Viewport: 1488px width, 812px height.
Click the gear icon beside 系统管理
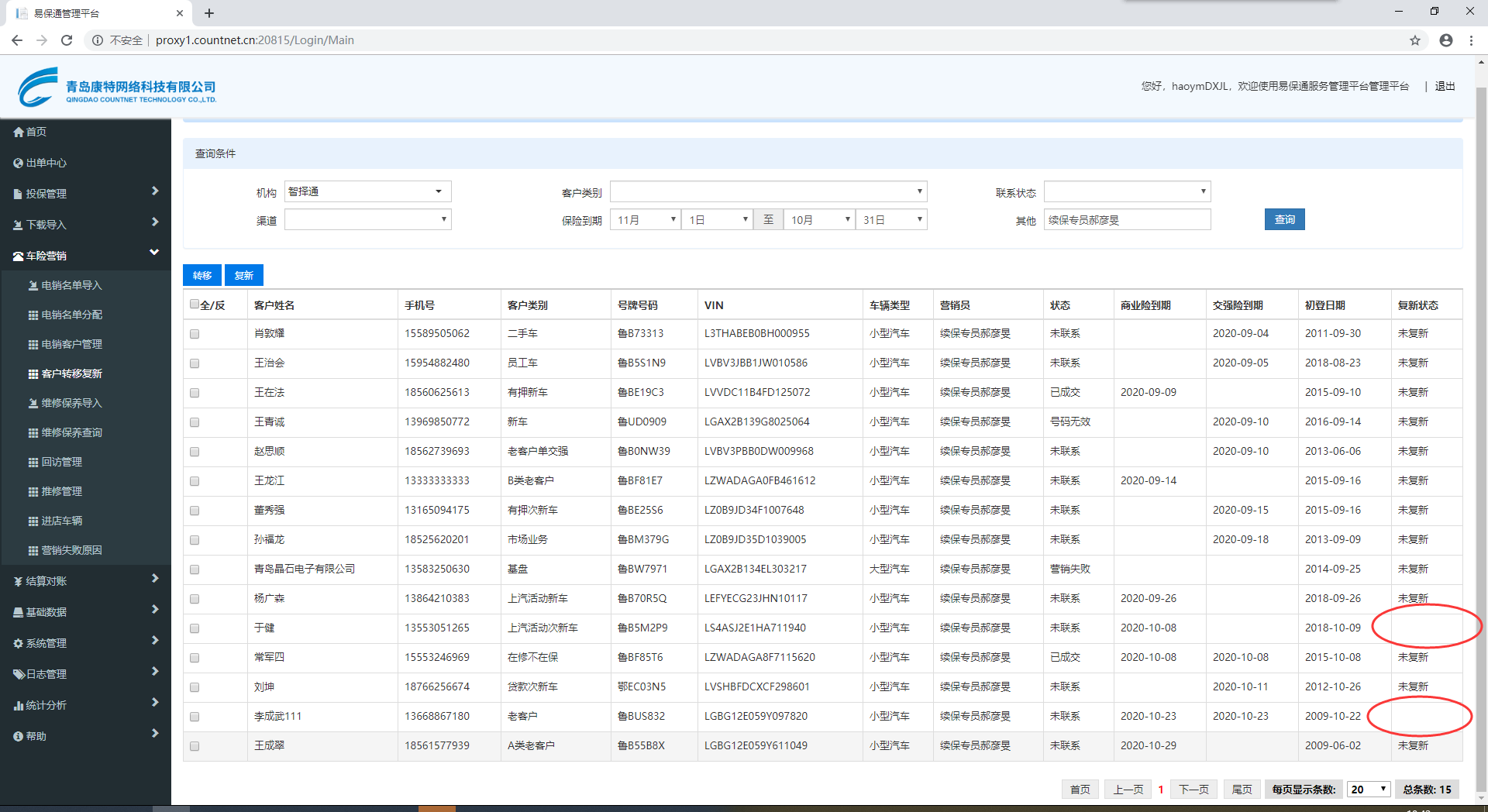tap(19, 644)
